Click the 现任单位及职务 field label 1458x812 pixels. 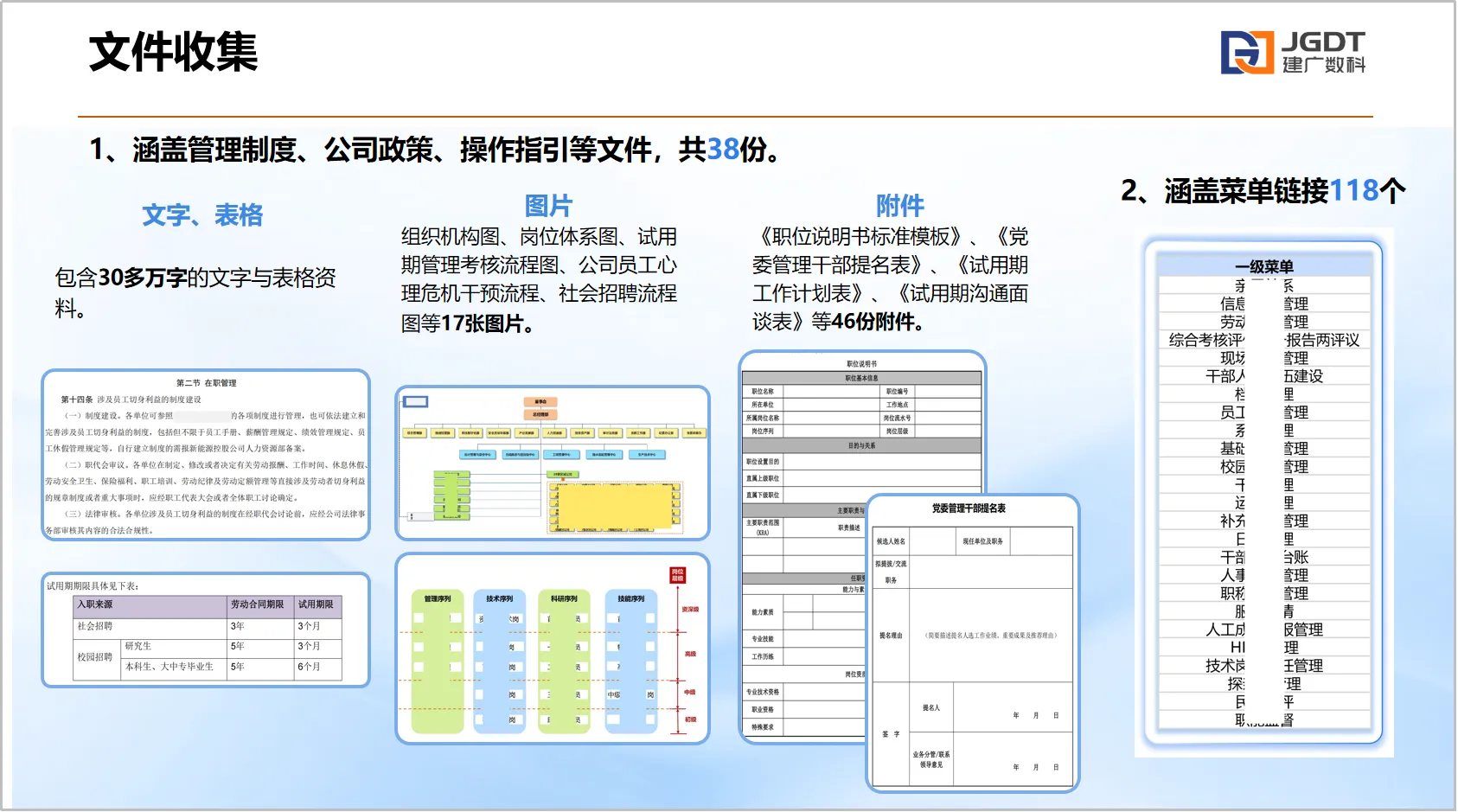tap(983, 541)
